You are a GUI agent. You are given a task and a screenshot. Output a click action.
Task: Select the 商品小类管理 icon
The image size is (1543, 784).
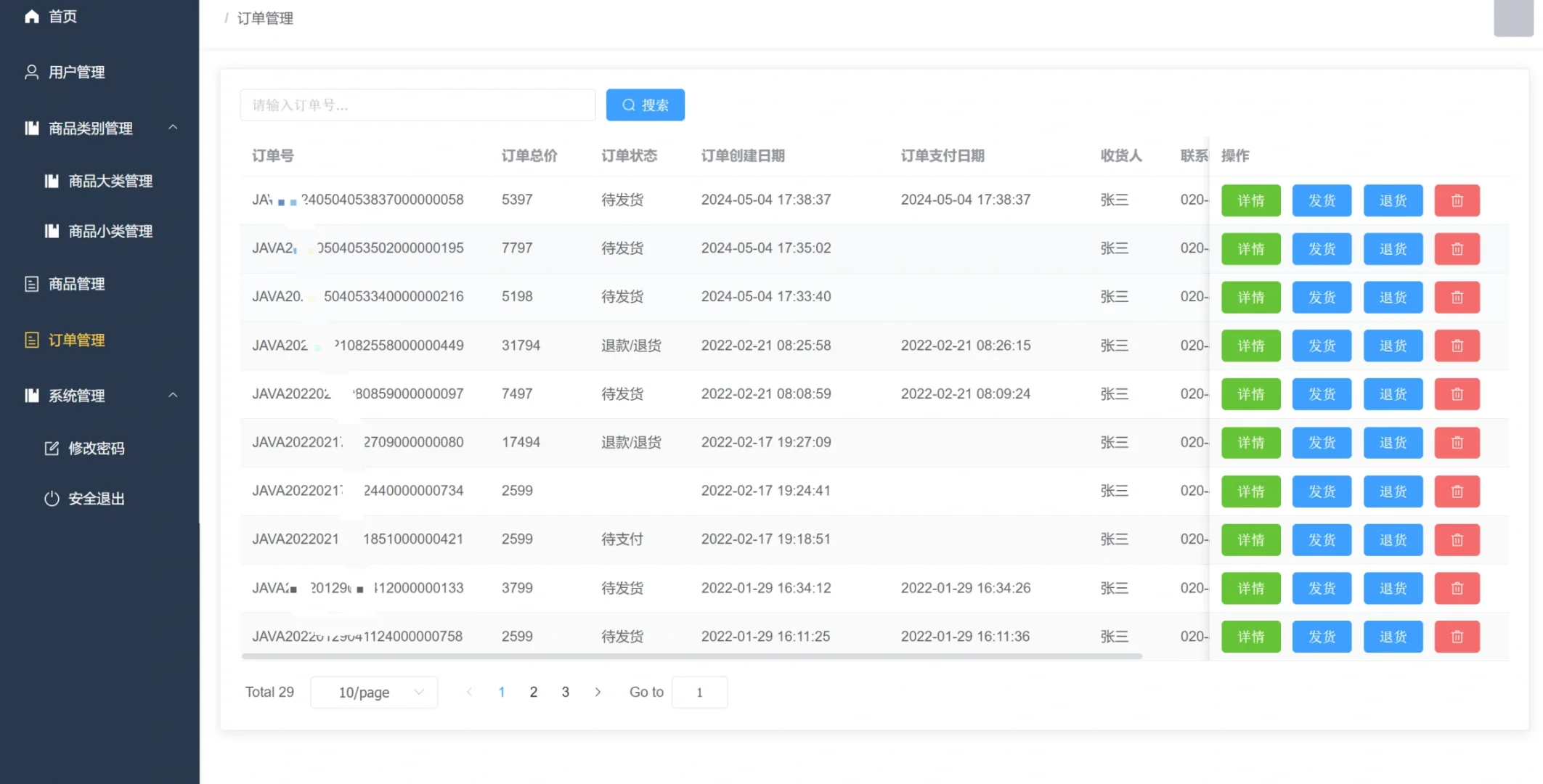[x=51, y=231]
